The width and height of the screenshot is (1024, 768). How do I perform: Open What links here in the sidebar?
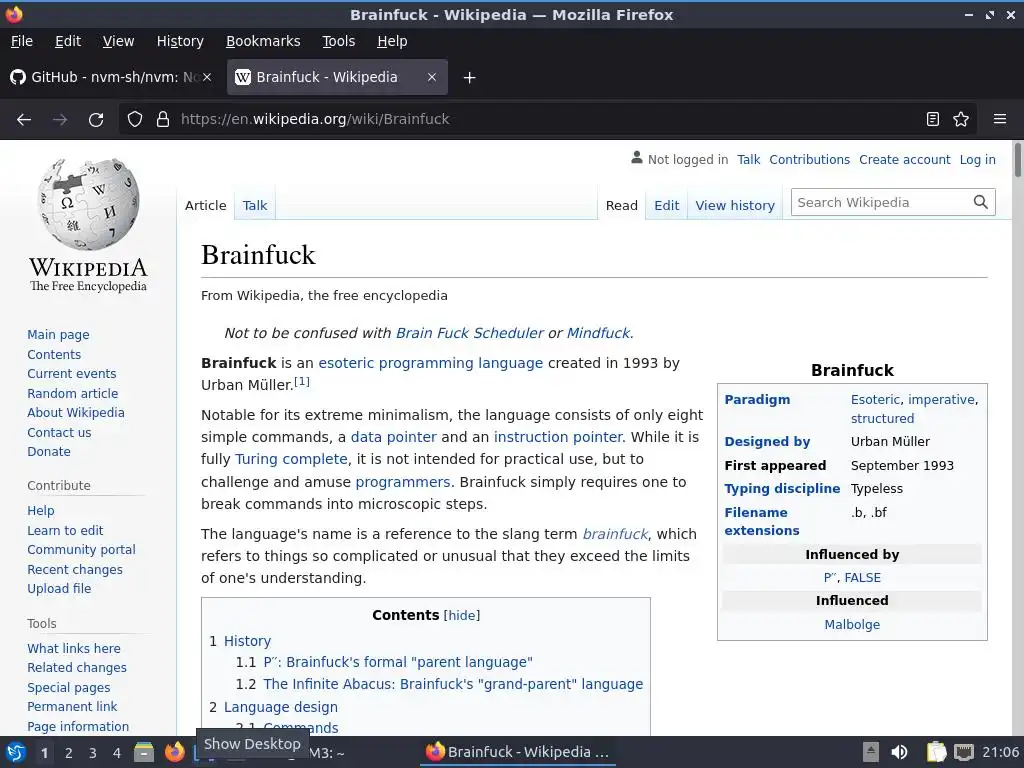point(74,648)
